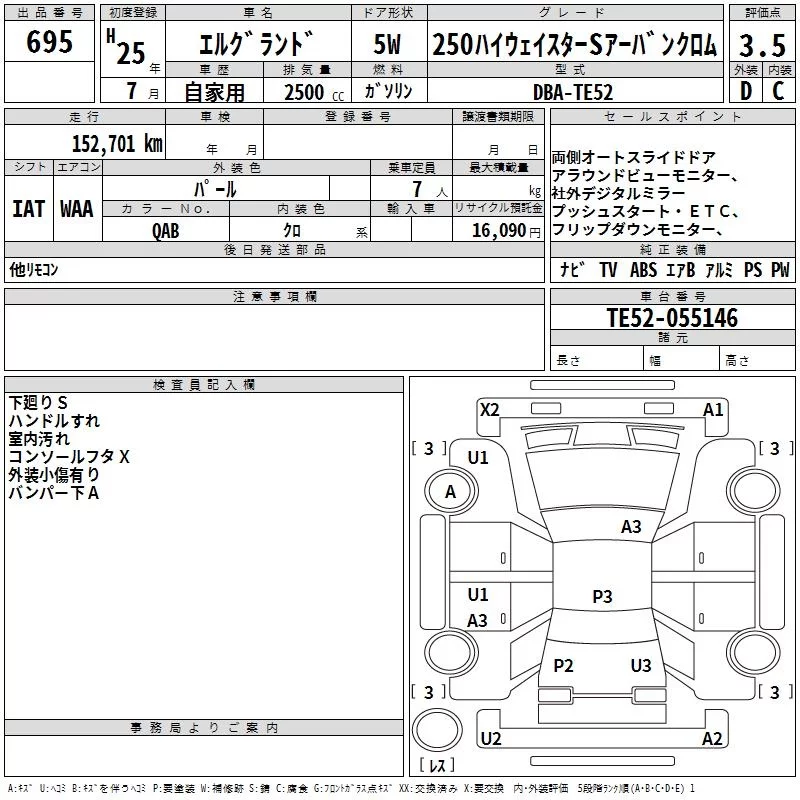Image resolution: width=800 pixels, height=800 pixels.
Task: Click the 両側オートスライドドア sales point
Action: click(633, 157)
